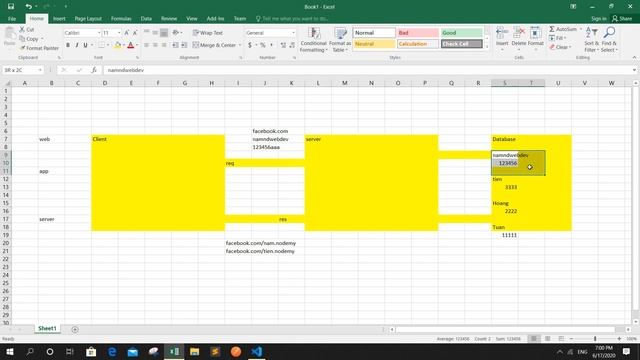Click the Insert Function fx icon

tap(94, 70)
